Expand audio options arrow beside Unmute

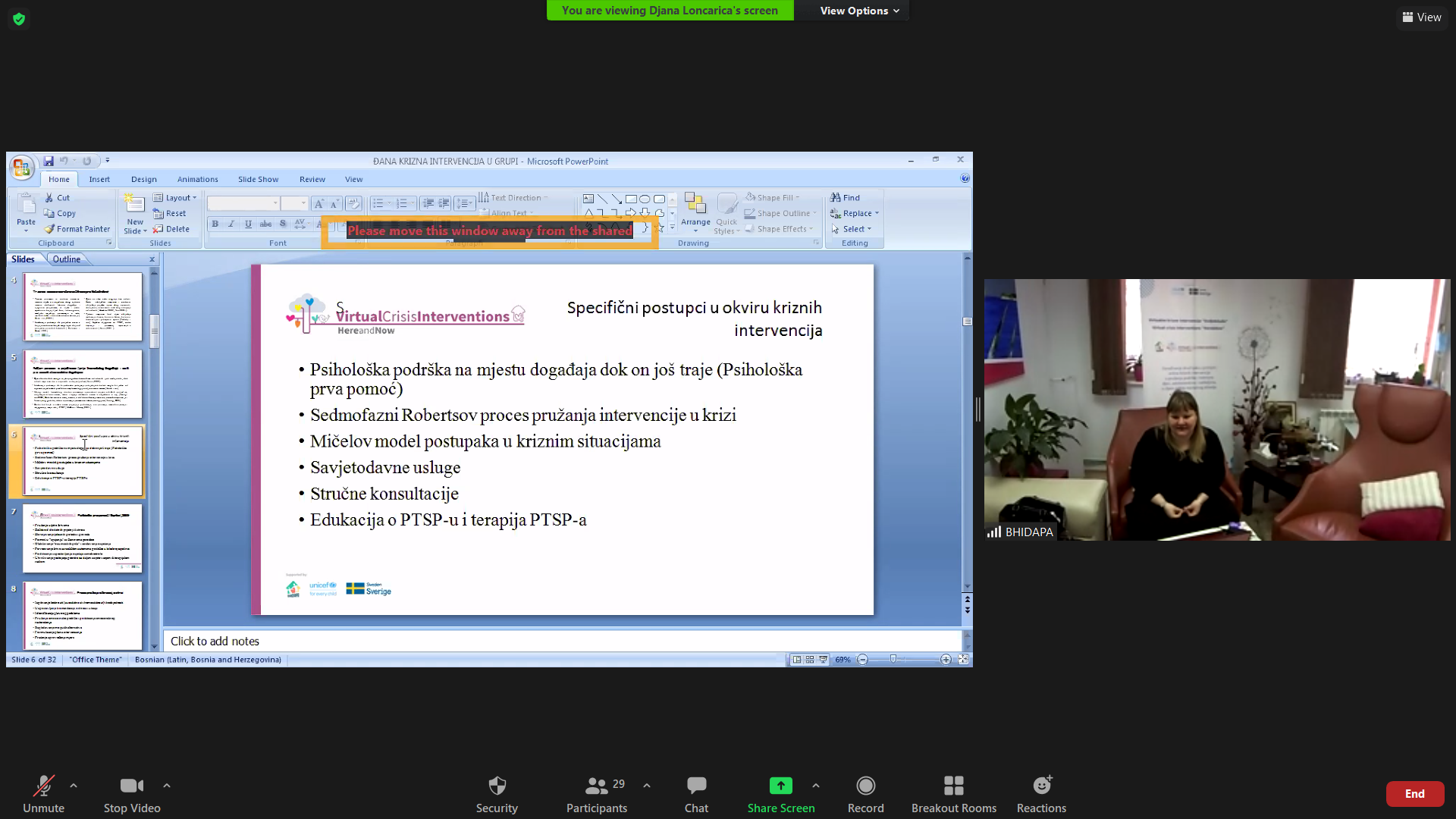click(74, 786)
